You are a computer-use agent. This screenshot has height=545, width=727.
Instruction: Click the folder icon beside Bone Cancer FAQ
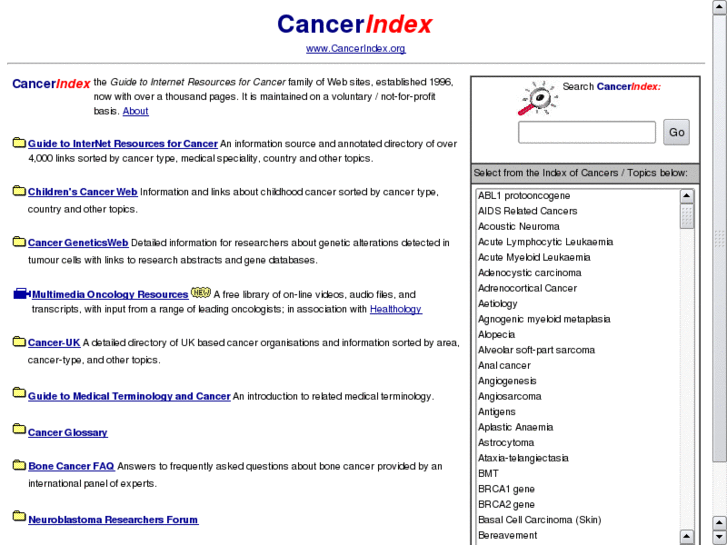[19, 465]
